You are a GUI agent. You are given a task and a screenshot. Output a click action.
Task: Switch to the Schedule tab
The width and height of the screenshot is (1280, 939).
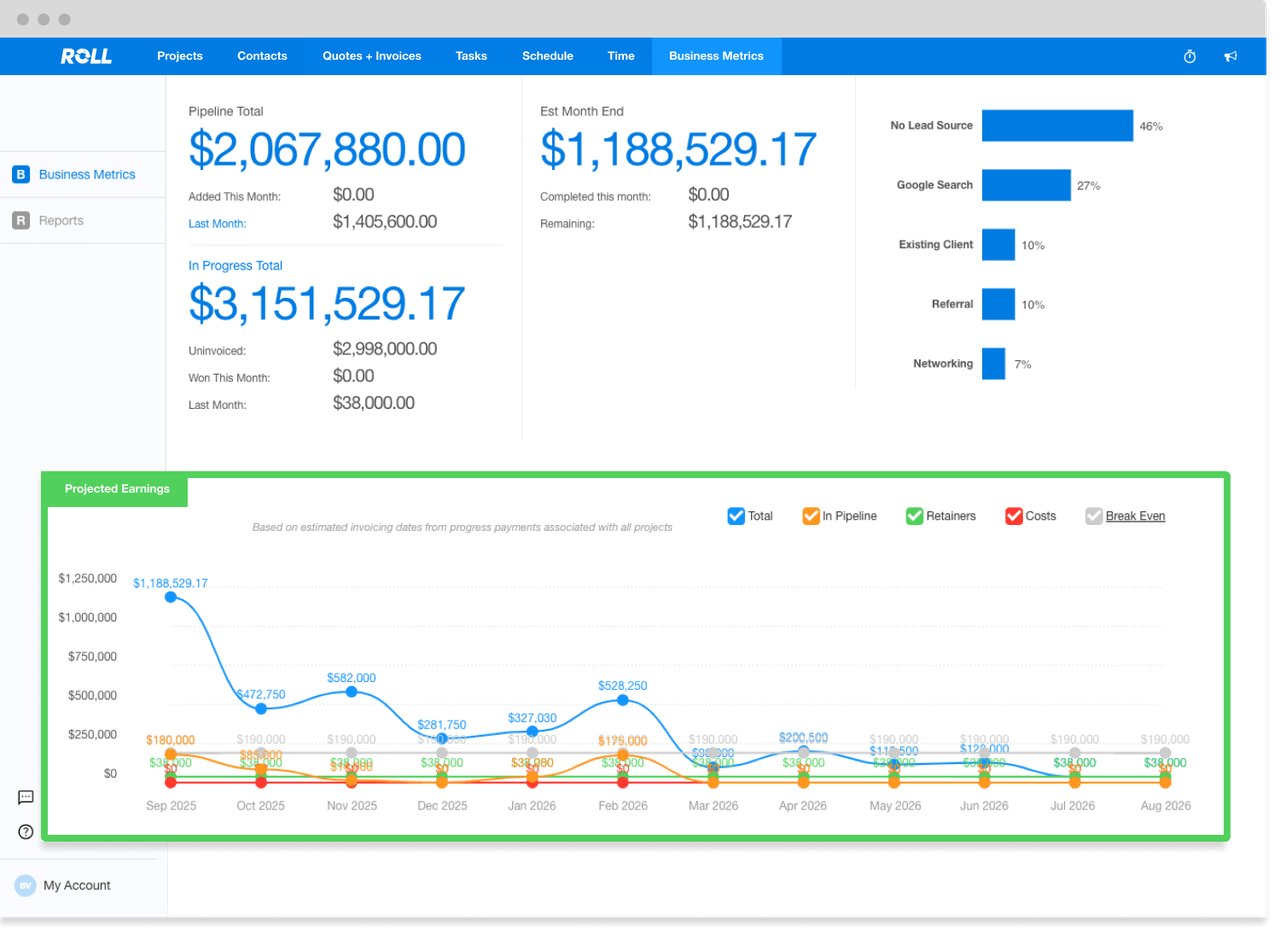547,57
